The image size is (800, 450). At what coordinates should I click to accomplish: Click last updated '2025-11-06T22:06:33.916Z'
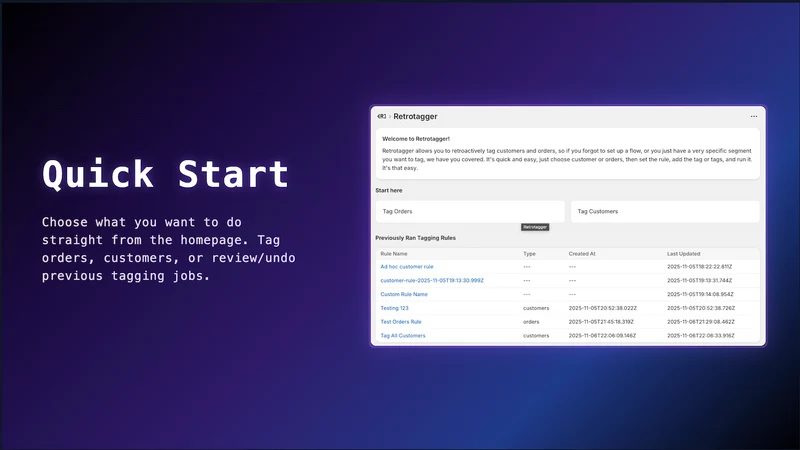click(x=701, y=336)
